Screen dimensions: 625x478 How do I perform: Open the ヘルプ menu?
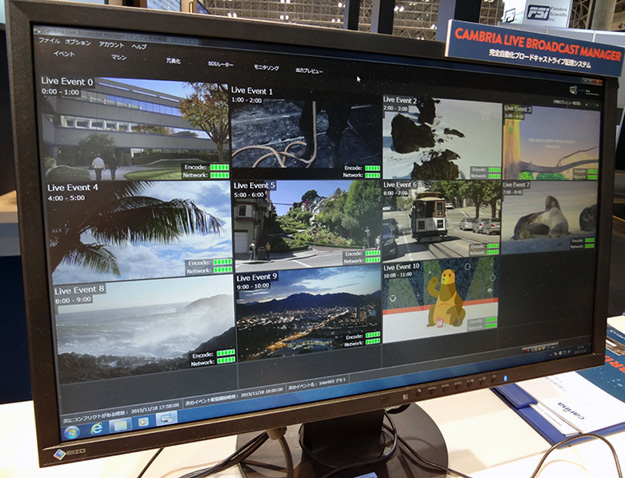(x=139, y=46)
